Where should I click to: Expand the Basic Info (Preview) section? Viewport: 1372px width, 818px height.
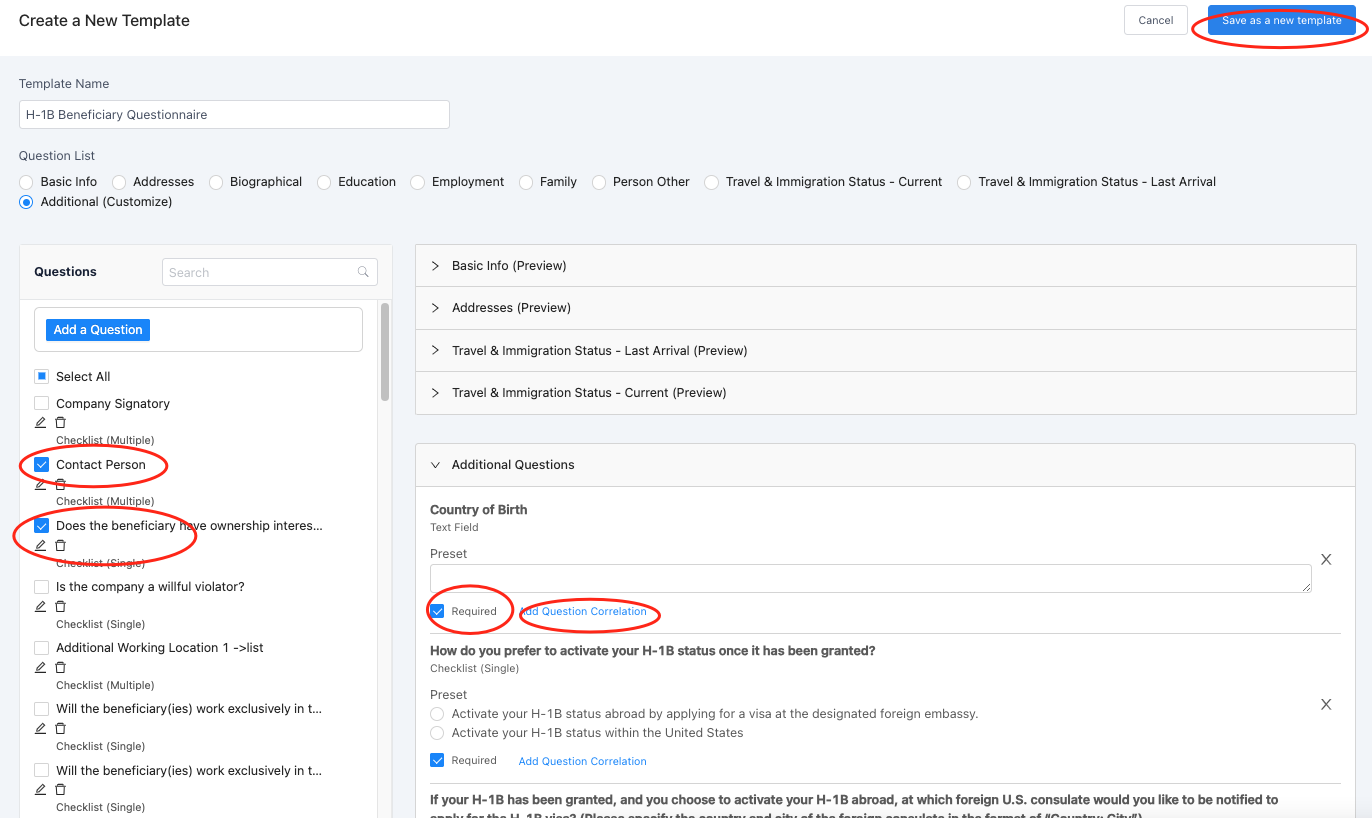(886, 266)
